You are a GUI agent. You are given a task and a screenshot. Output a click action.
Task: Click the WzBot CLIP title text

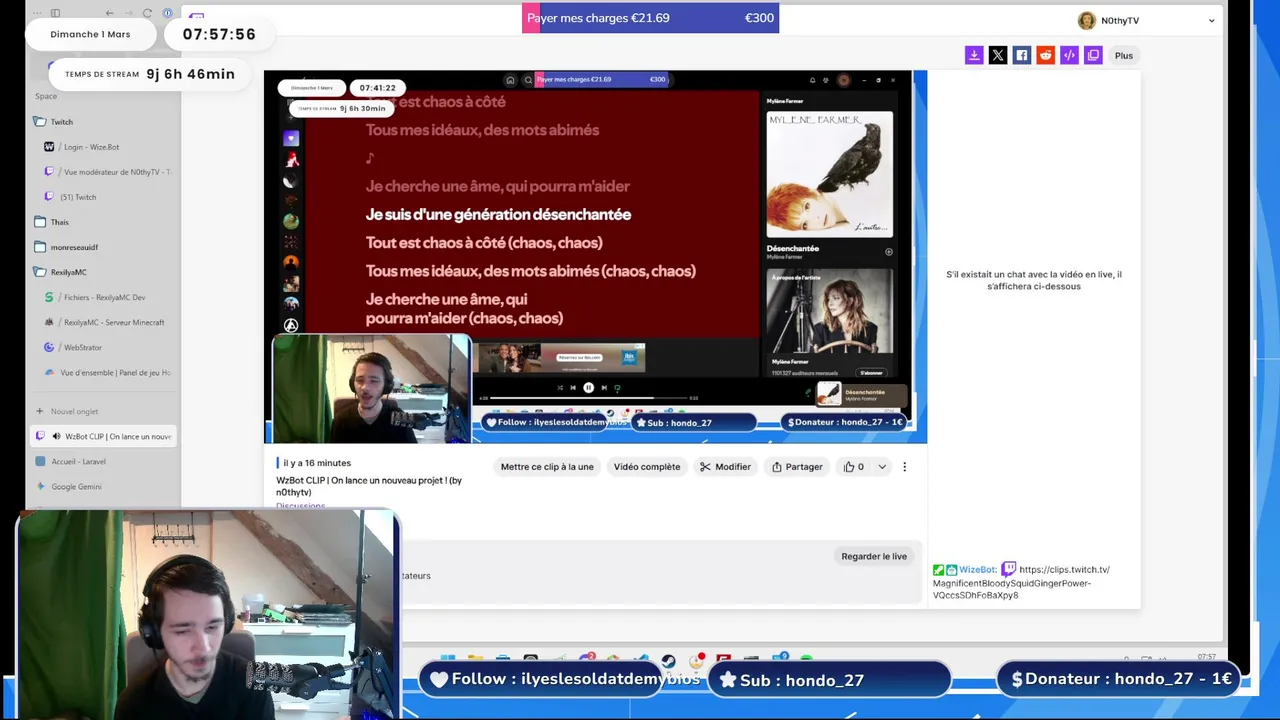pyautogui.click(x=369, y=486)
